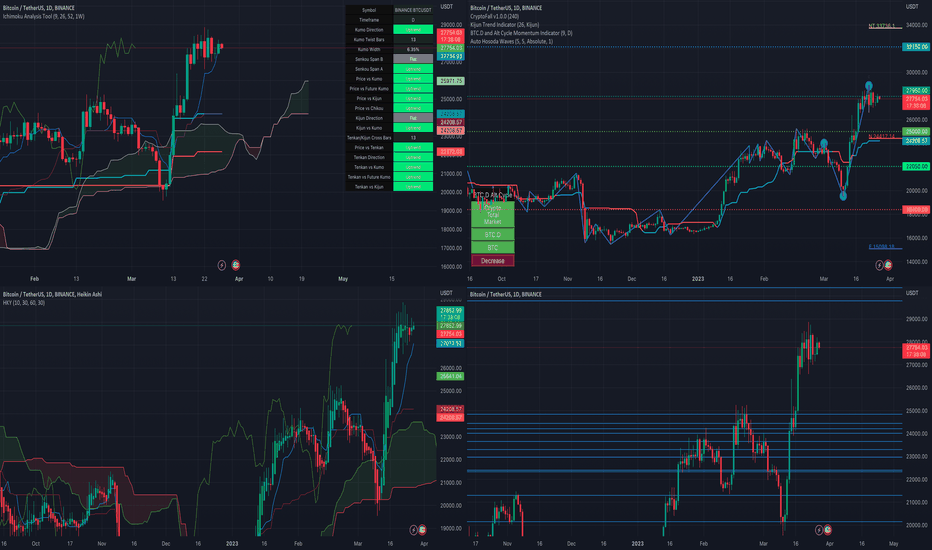Open USDT currency selector in bottom-right pane
The width and height of the screenshot is (932, 550).
[912, 293]
